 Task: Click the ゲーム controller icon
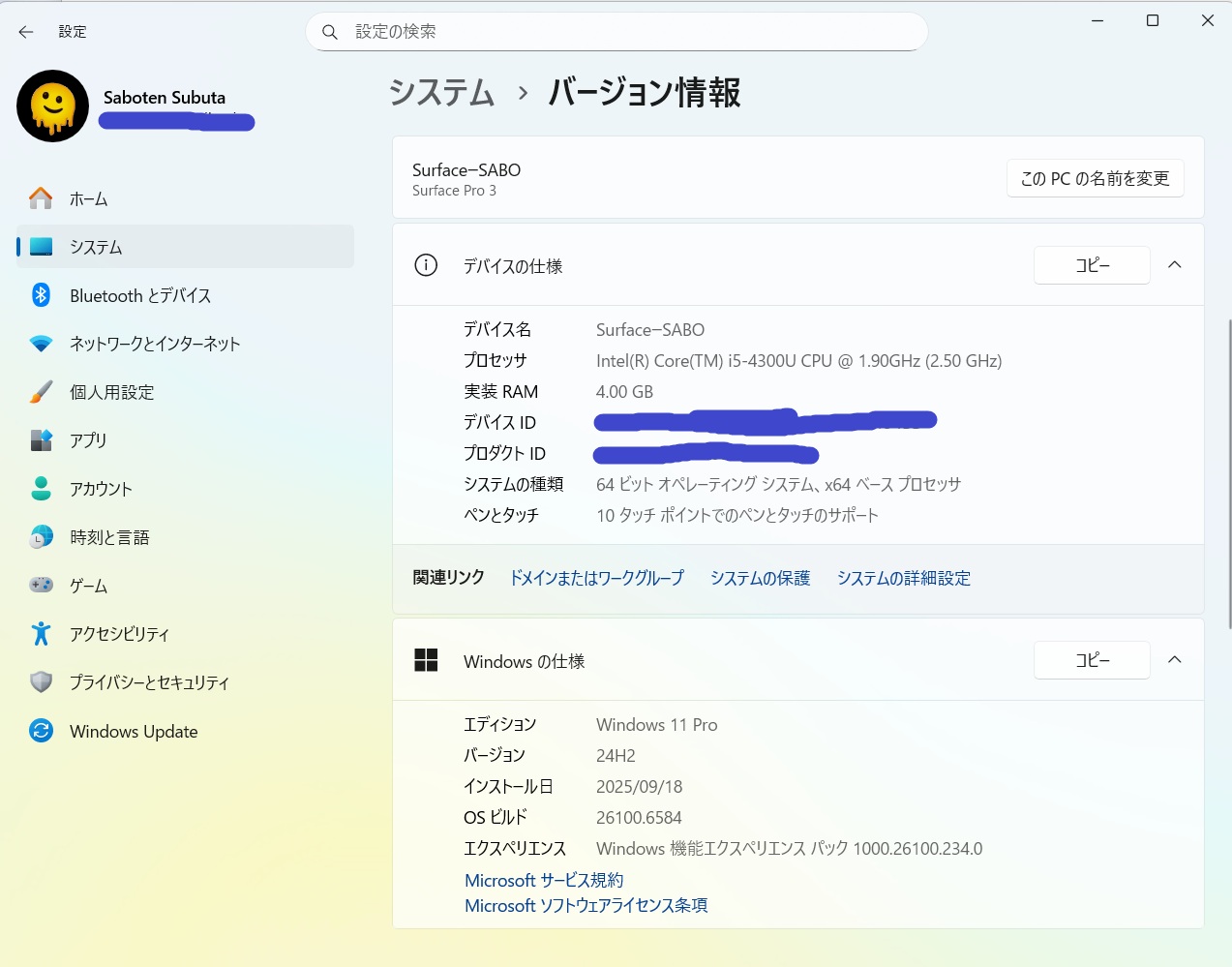(41, 586)
